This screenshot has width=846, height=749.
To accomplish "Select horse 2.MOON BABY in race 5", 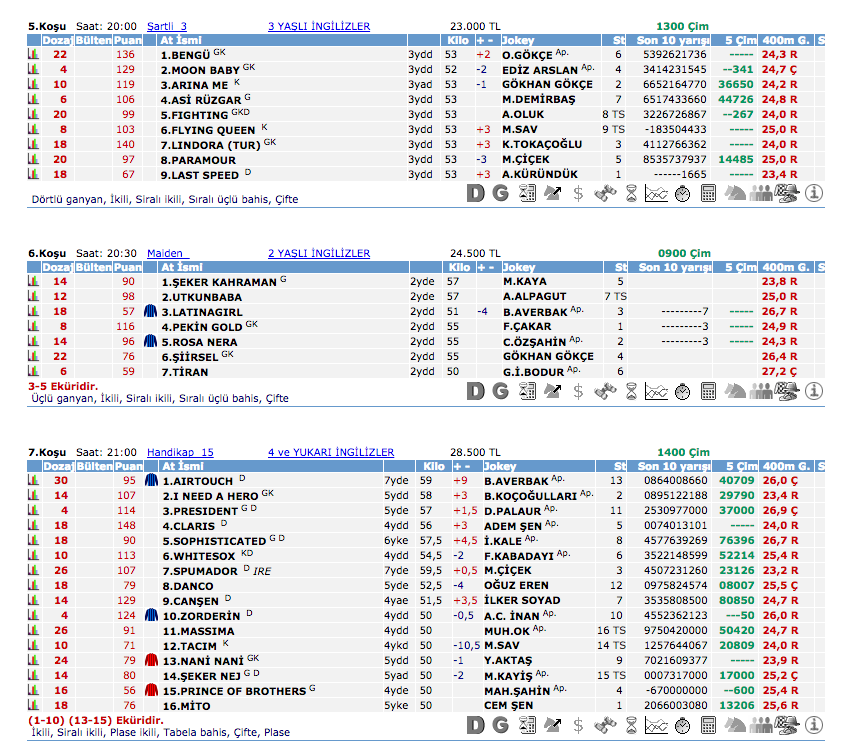I will (200, 70).
